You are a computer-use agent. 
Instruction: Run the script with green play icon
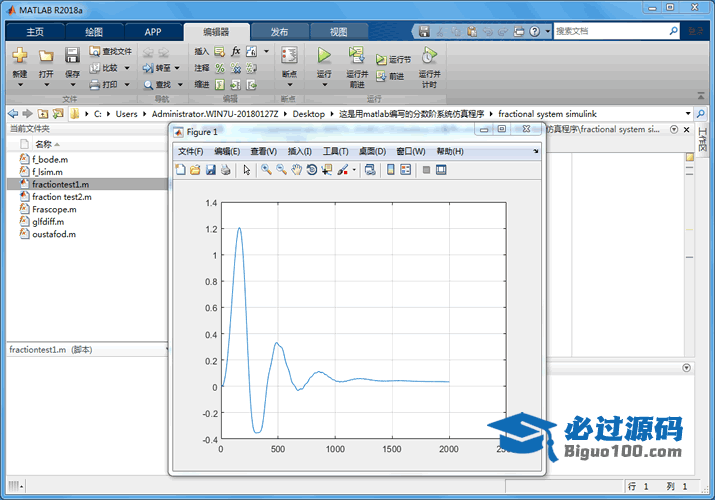coord(324,56)
